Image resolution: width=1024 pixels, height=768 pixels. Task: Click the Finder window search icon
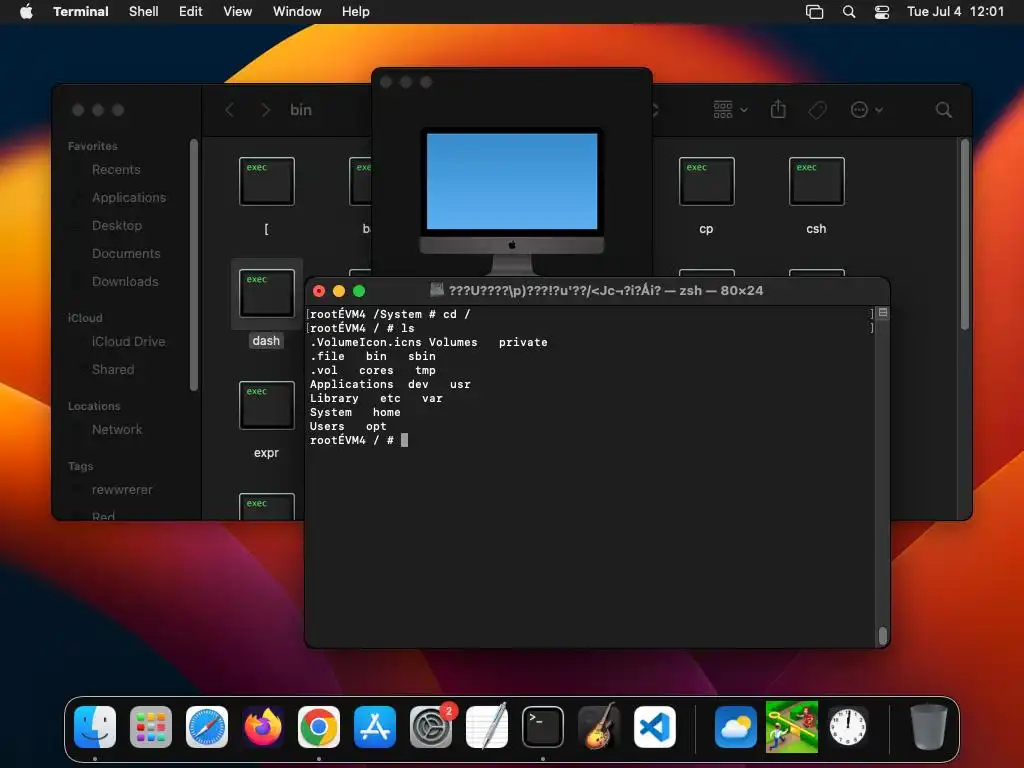944,110
